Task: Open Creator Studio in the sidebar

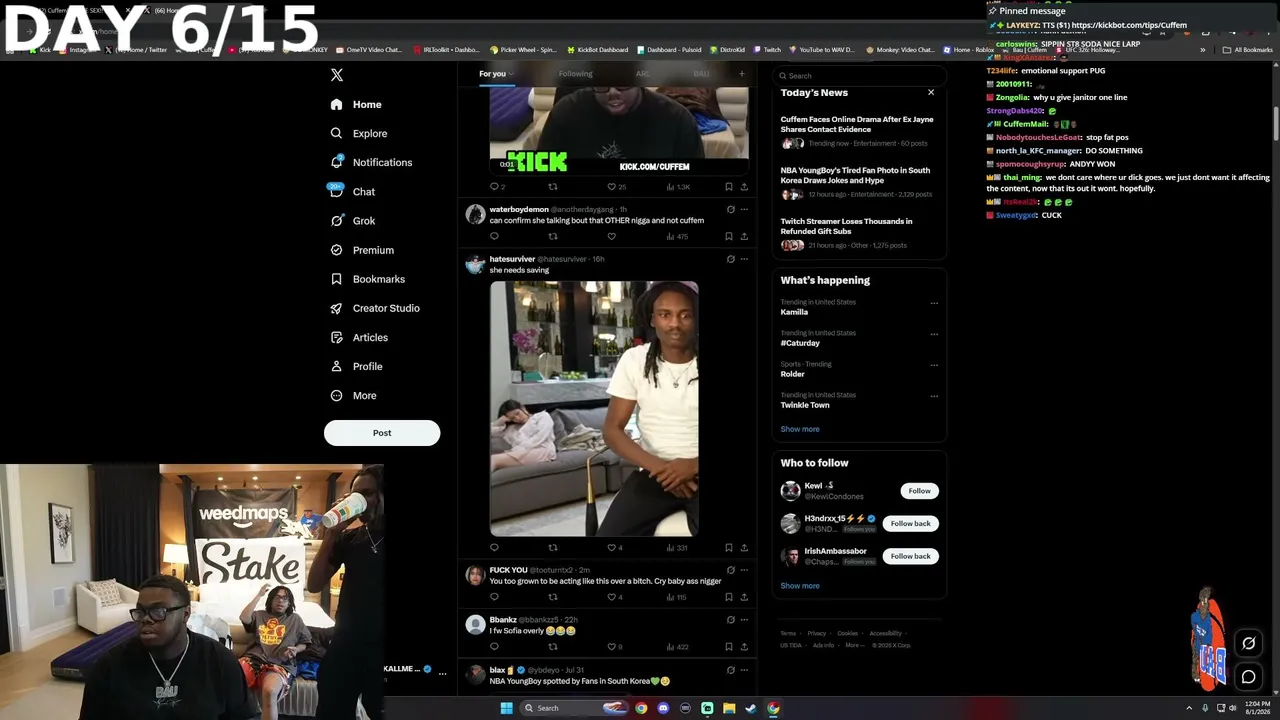Action: point(375,308)
